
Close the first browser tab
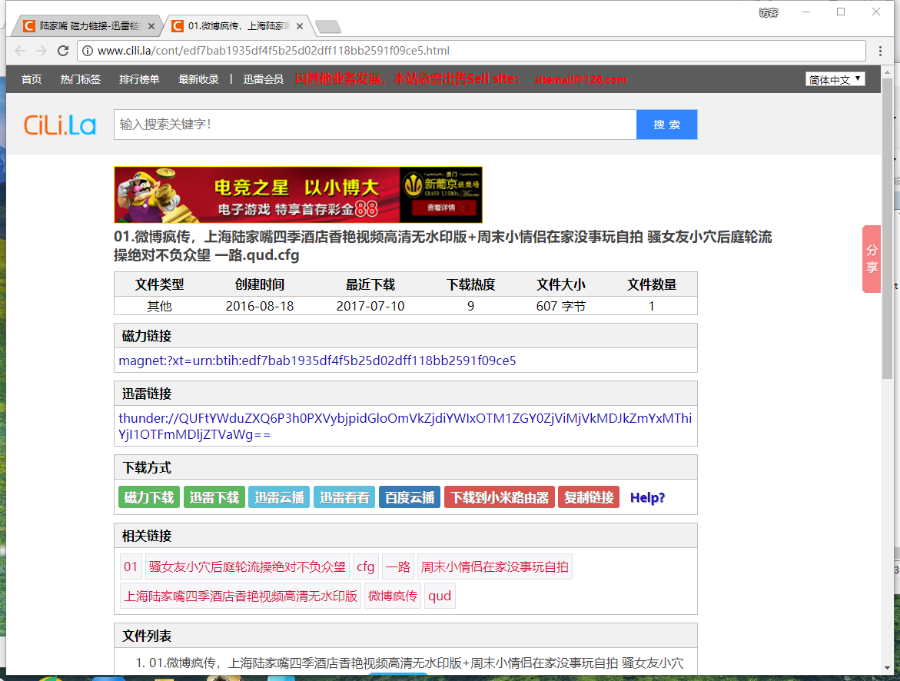coord(151,26)
